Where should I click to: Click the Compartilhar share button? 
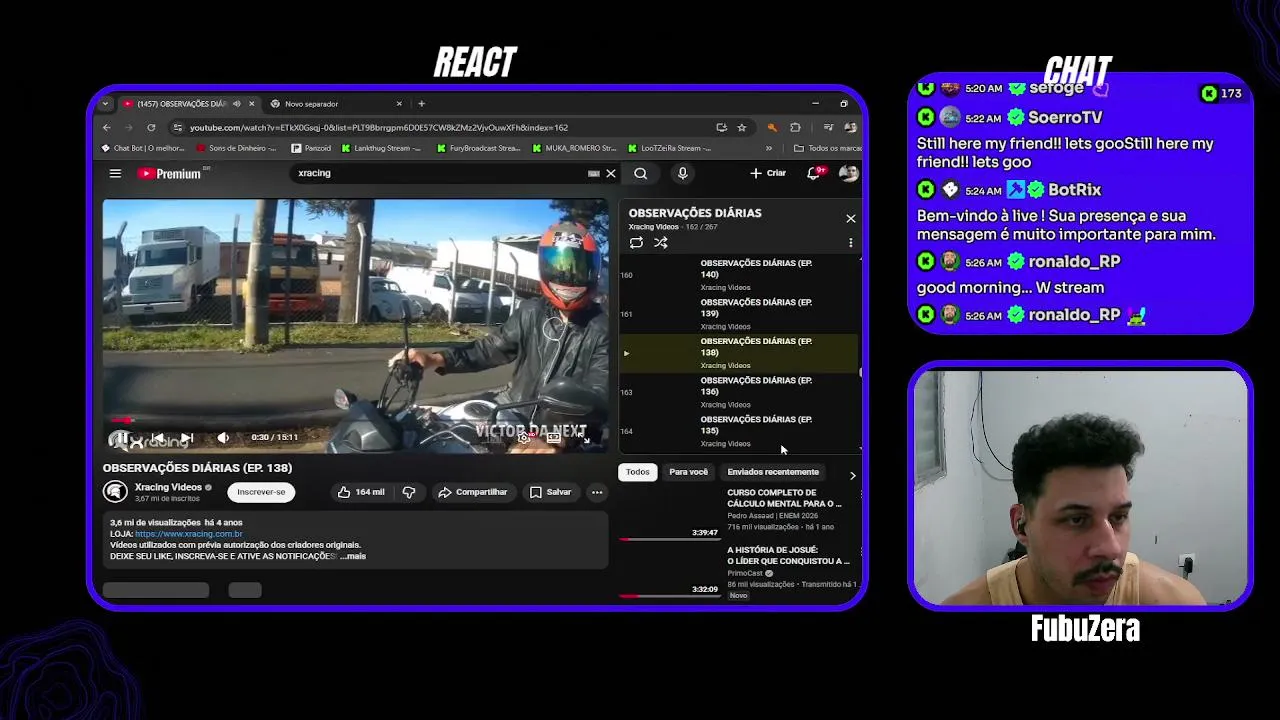[x=473, y=492]
